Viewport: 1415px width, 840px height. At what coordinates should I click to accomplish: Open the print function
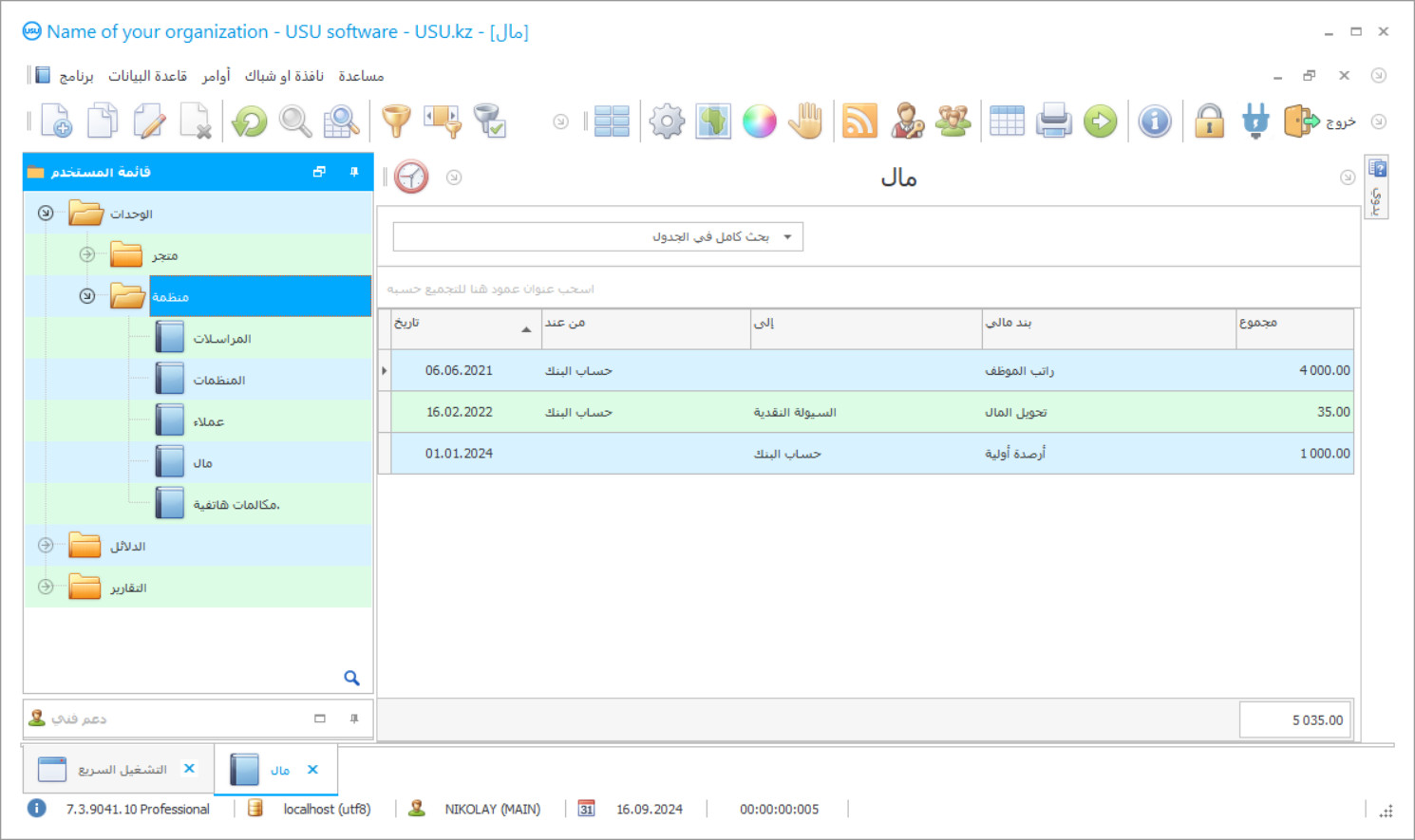coord(1053,121)
